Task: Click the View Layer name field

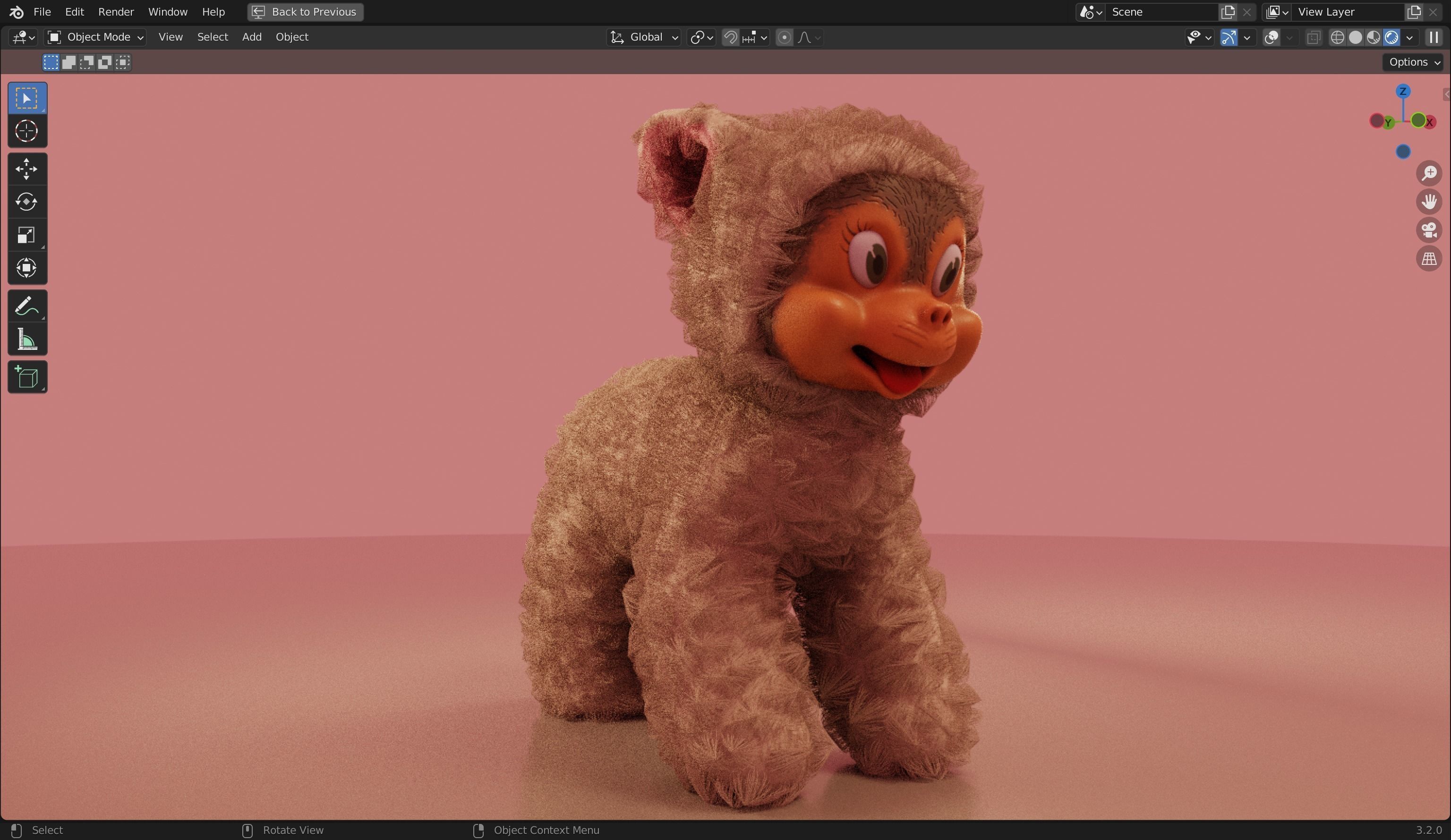Action: (x=1348, y=11)
